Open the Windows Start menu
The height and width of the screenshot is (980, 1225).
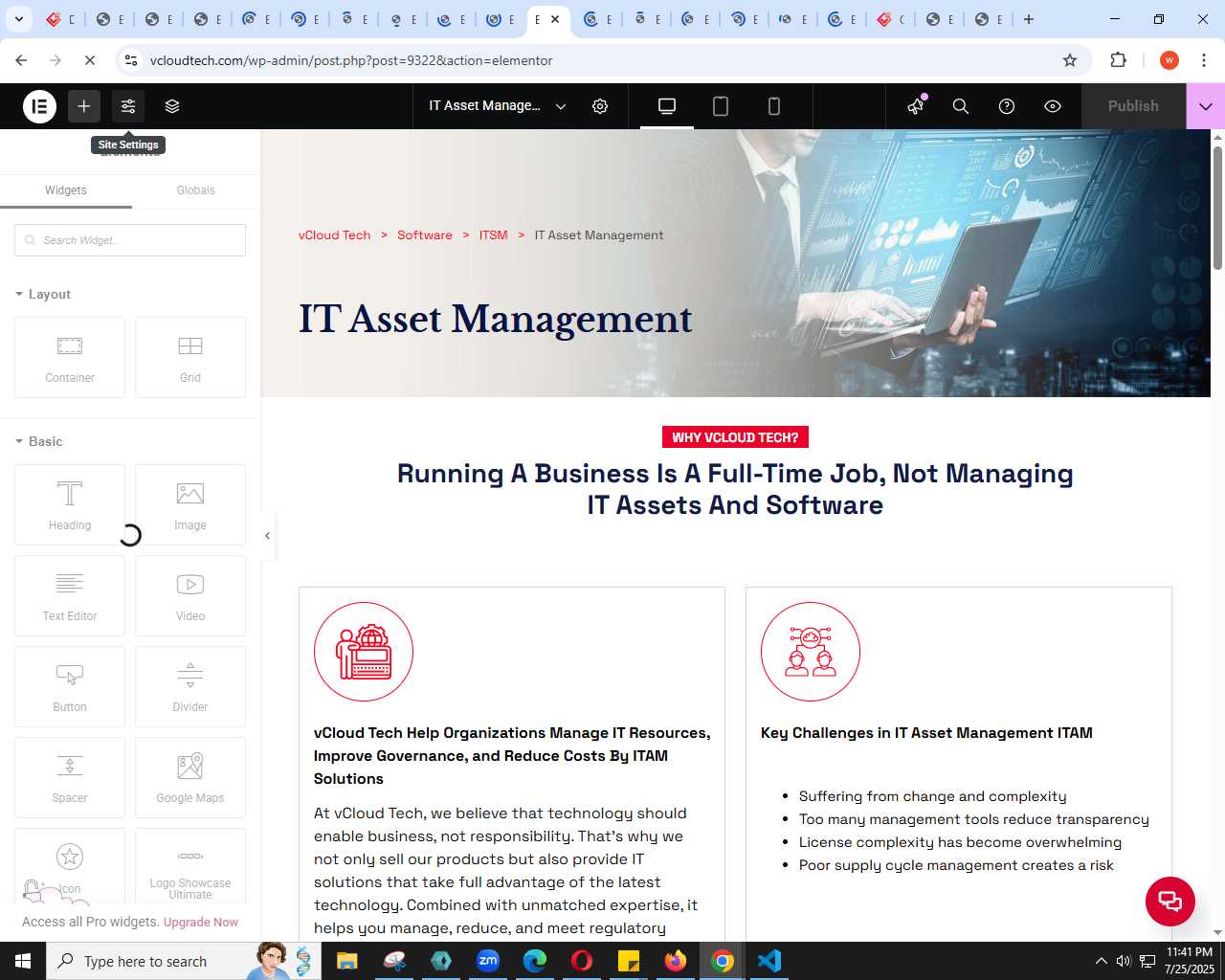point(23,961)
